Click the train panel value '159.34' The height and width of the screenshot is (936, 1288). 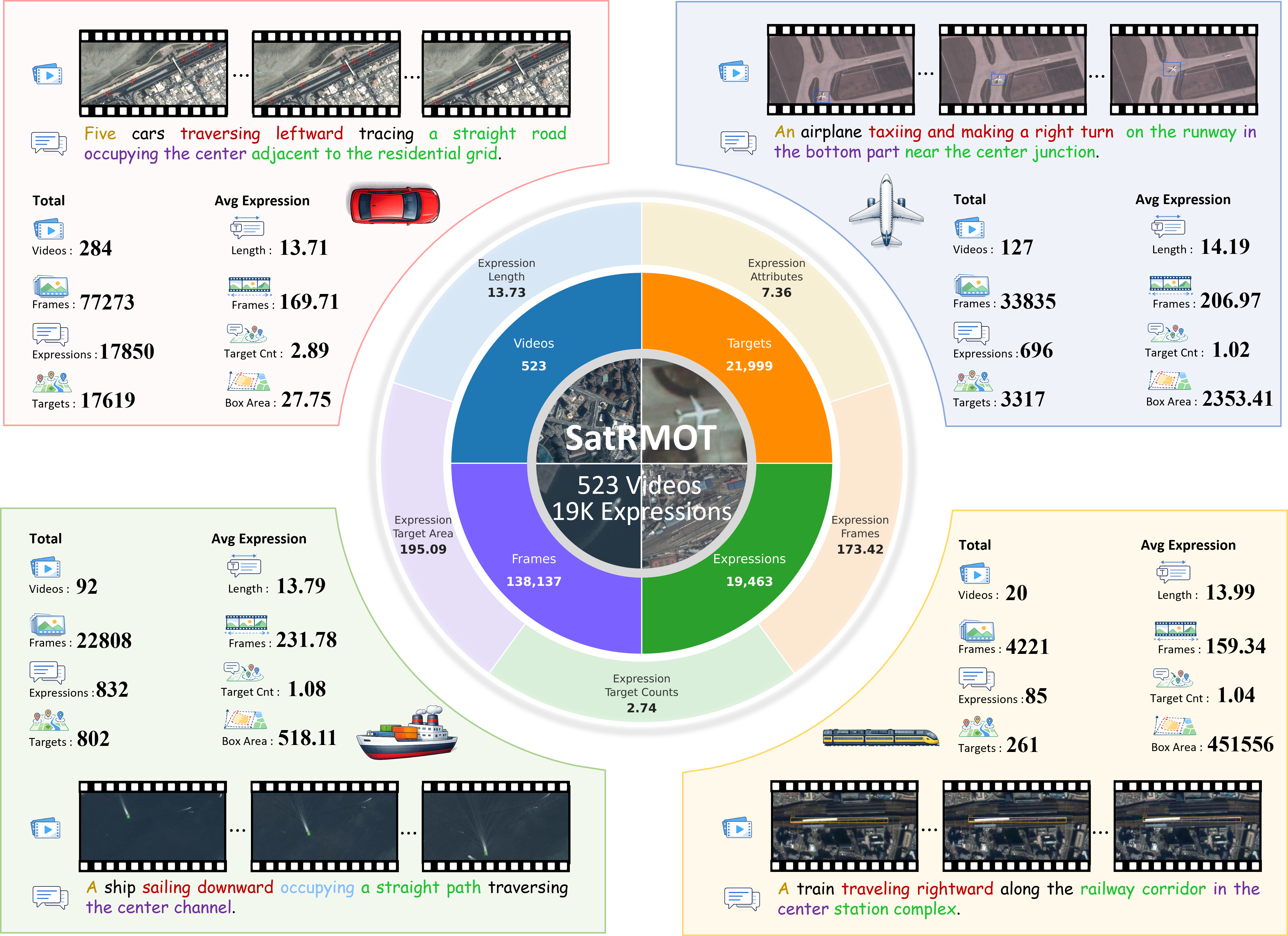(1236, 646)
